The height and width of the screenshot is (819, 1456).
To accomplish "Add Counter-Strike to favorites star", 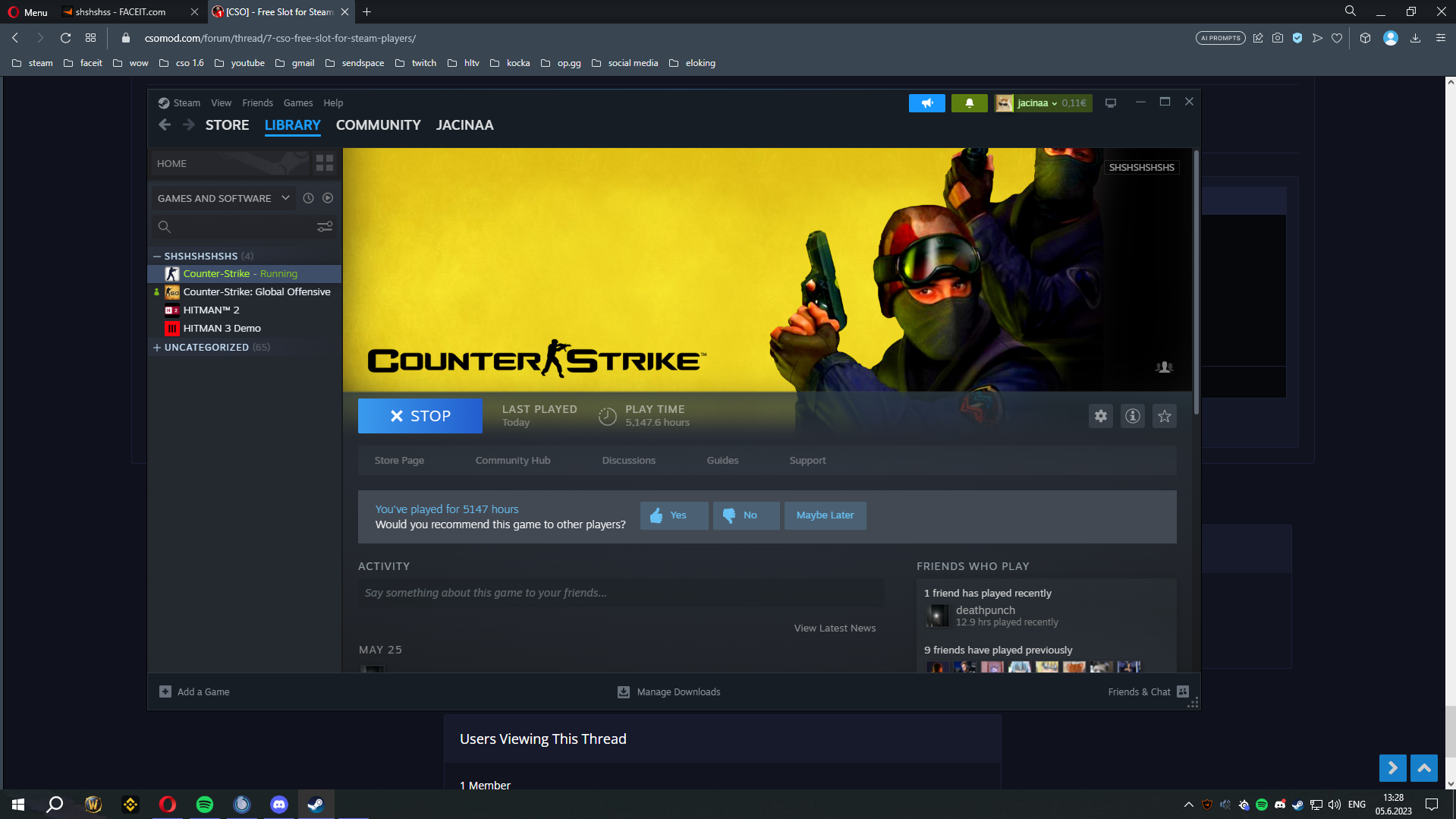I will (x=1165, y=416).
